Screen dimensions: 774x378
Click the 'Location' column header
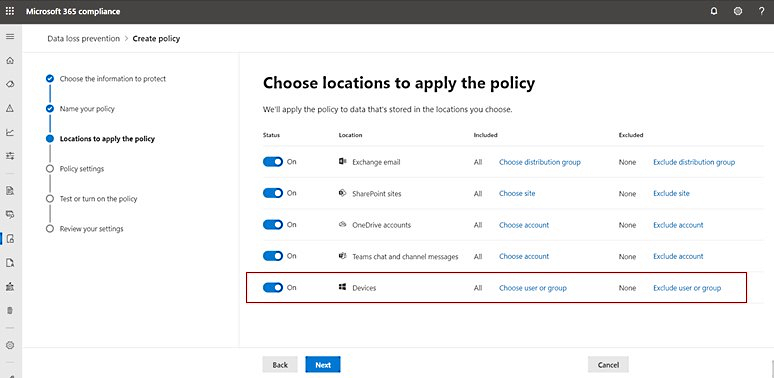point(350,135)
